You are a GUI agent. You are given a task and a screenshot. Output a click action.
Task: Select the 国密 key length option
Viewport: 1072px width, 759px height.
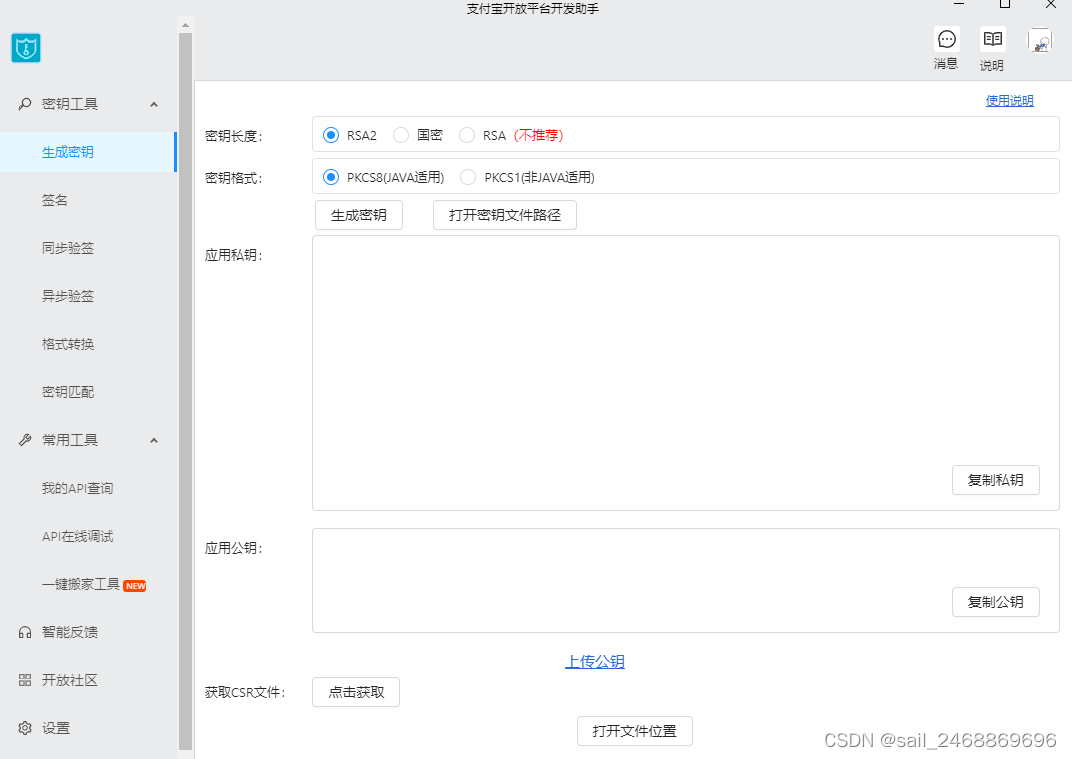tap(401, 135)
